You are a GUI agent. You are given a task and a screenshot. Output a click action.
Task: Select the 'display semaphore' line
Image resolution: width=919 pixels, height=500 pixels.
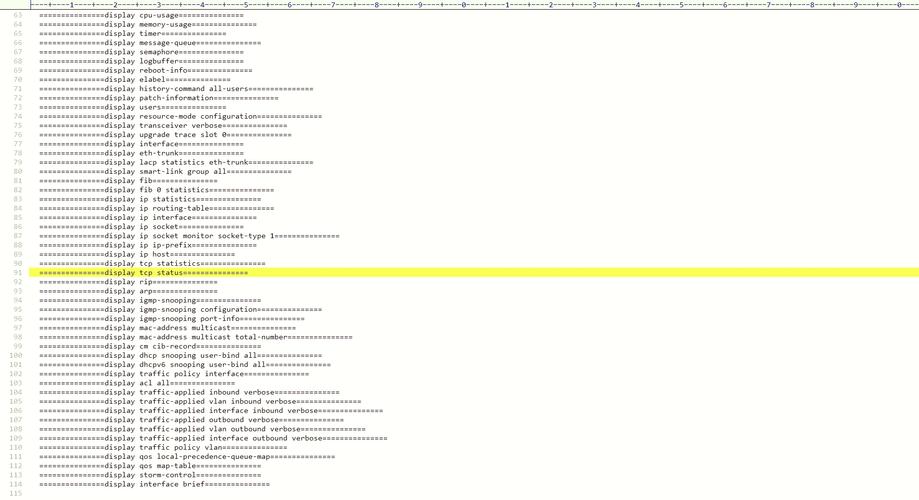[141, 52]
